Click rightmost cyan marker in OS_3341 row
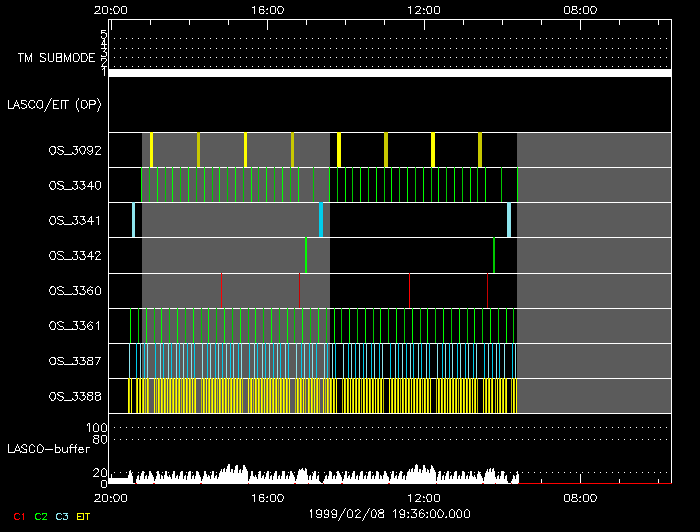Viewport: 700px width, 532px height. pyautogui.click(x=509, y=220)
